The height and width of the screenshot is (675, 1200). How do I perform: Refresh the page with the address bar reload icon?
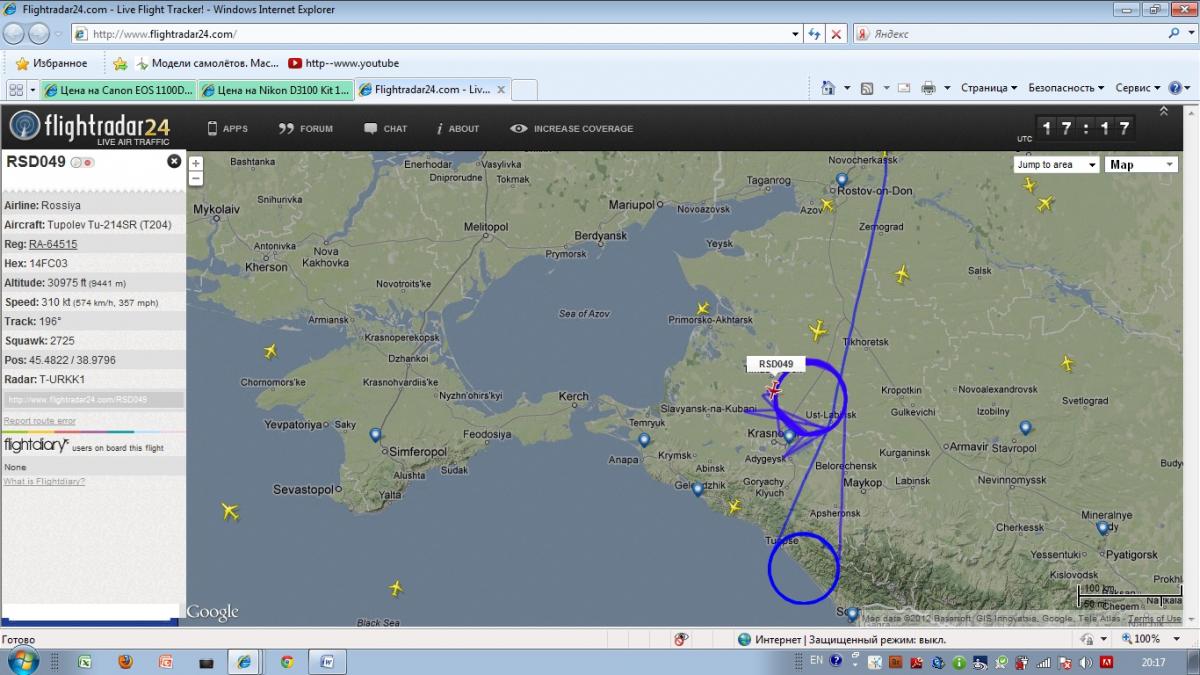click(815, 34)
